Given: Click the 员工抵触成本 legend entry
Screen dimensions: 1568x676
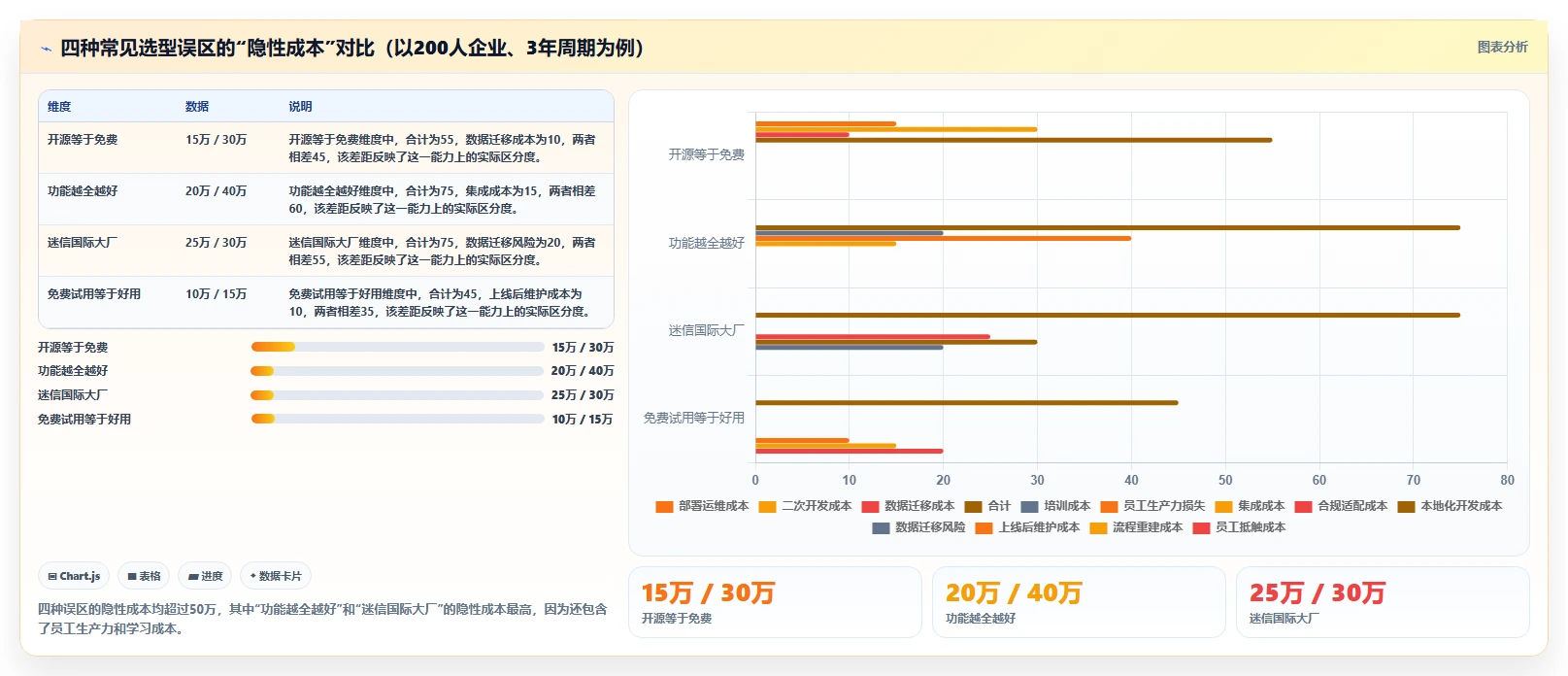Looking at the screenshot, I should pos(1239,527).
